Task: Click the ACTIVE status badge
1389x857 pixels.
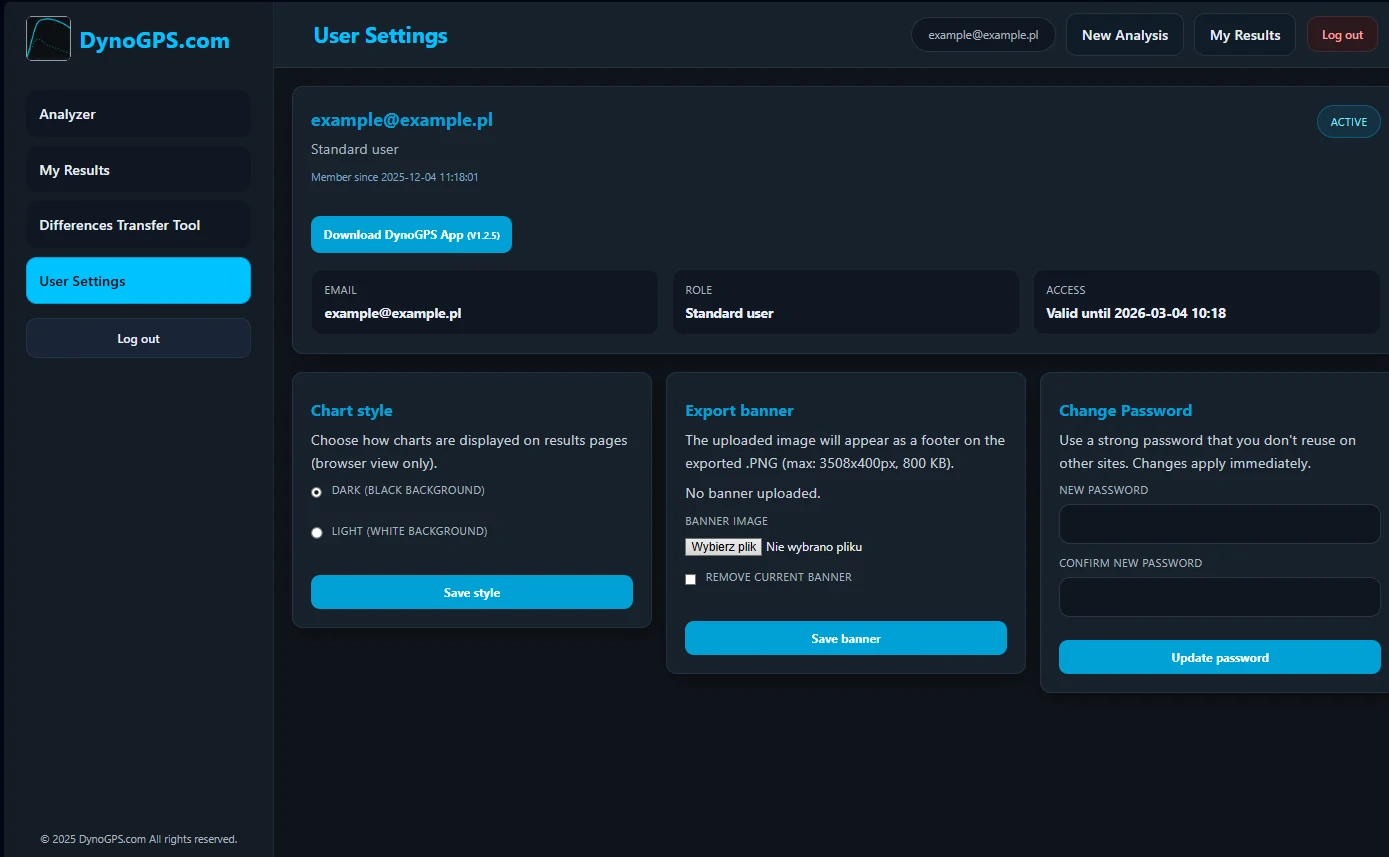Action: coord(1348,122)
